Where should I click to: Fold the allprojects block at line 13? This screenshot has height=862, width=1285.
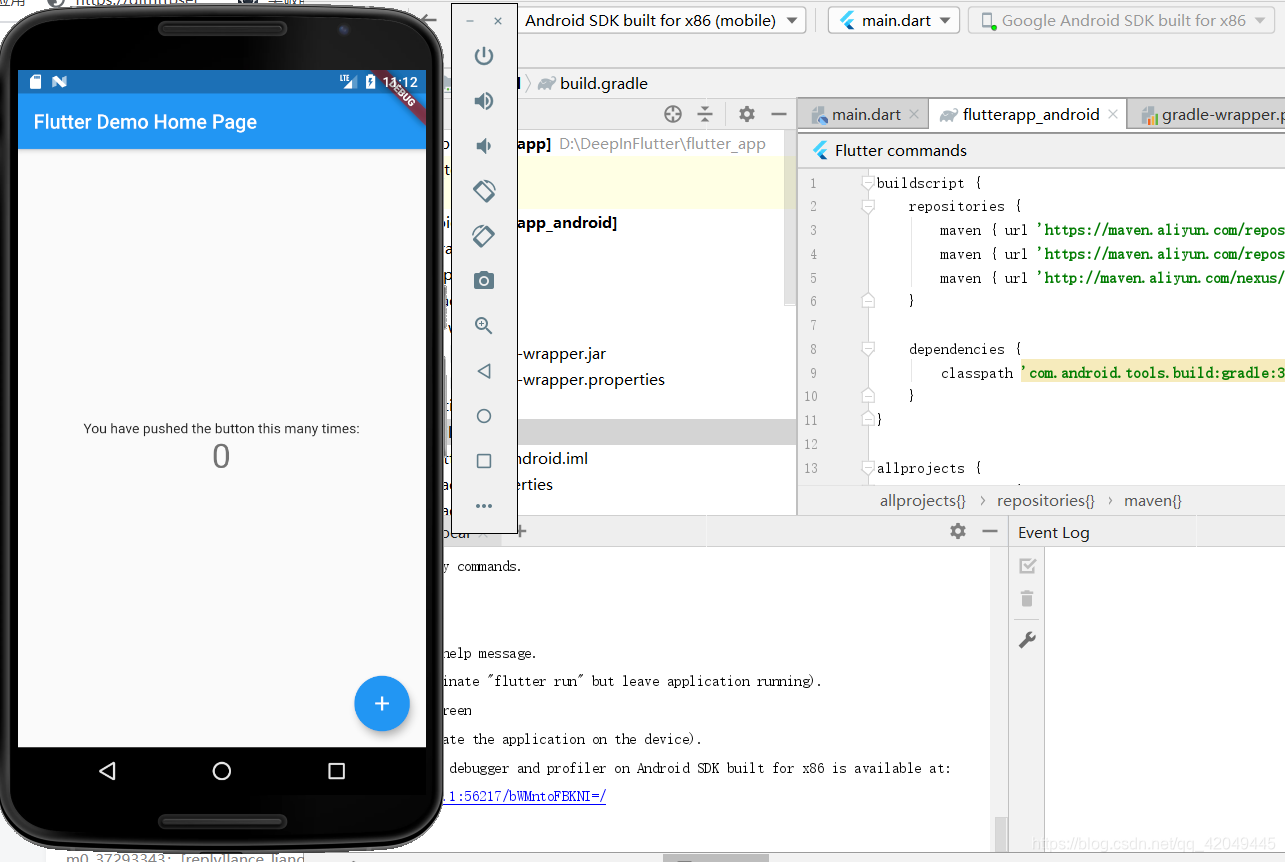(x=868, y=467)
